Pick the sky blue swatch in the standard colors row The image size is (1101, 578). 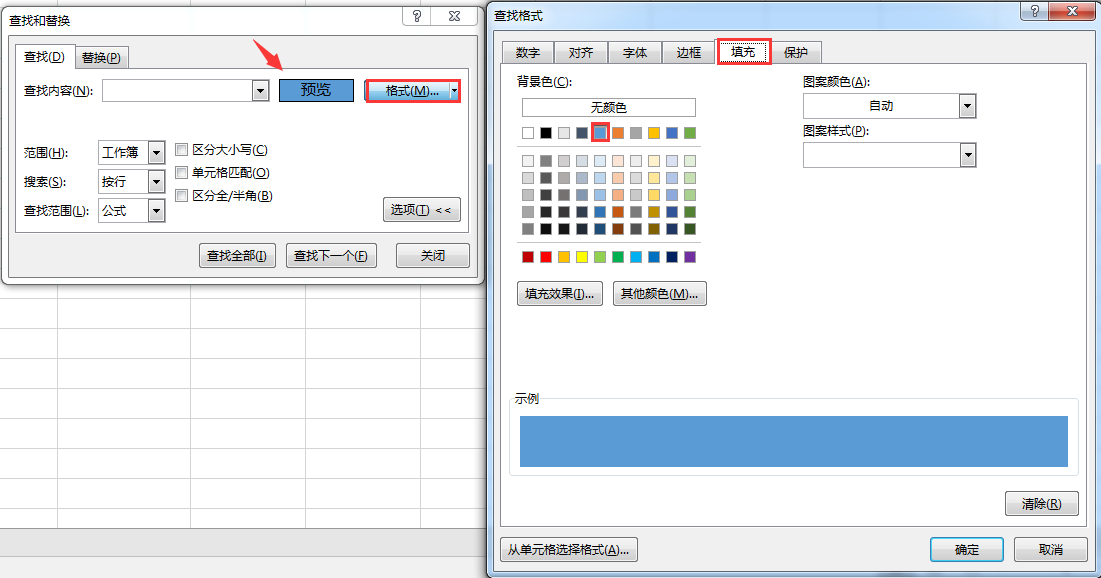click(x=635, y=257)
